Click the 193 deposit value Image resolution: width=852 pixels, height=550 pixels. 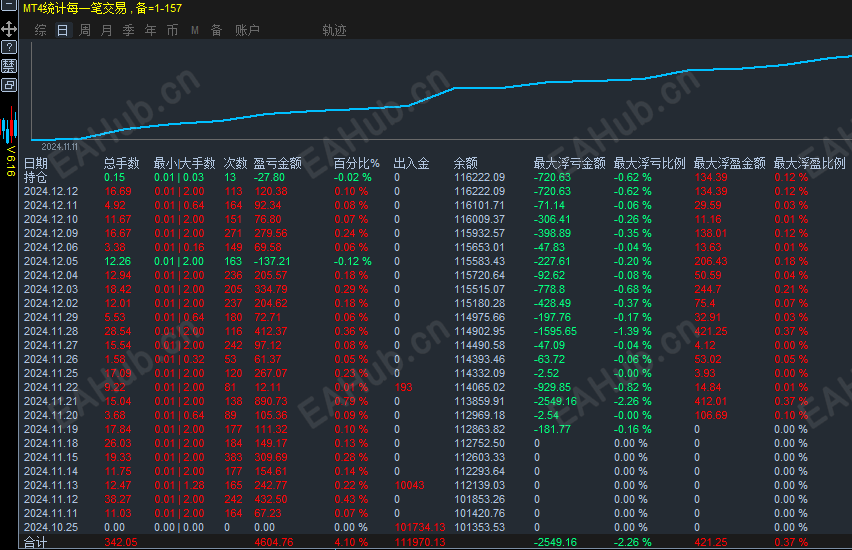404,388
